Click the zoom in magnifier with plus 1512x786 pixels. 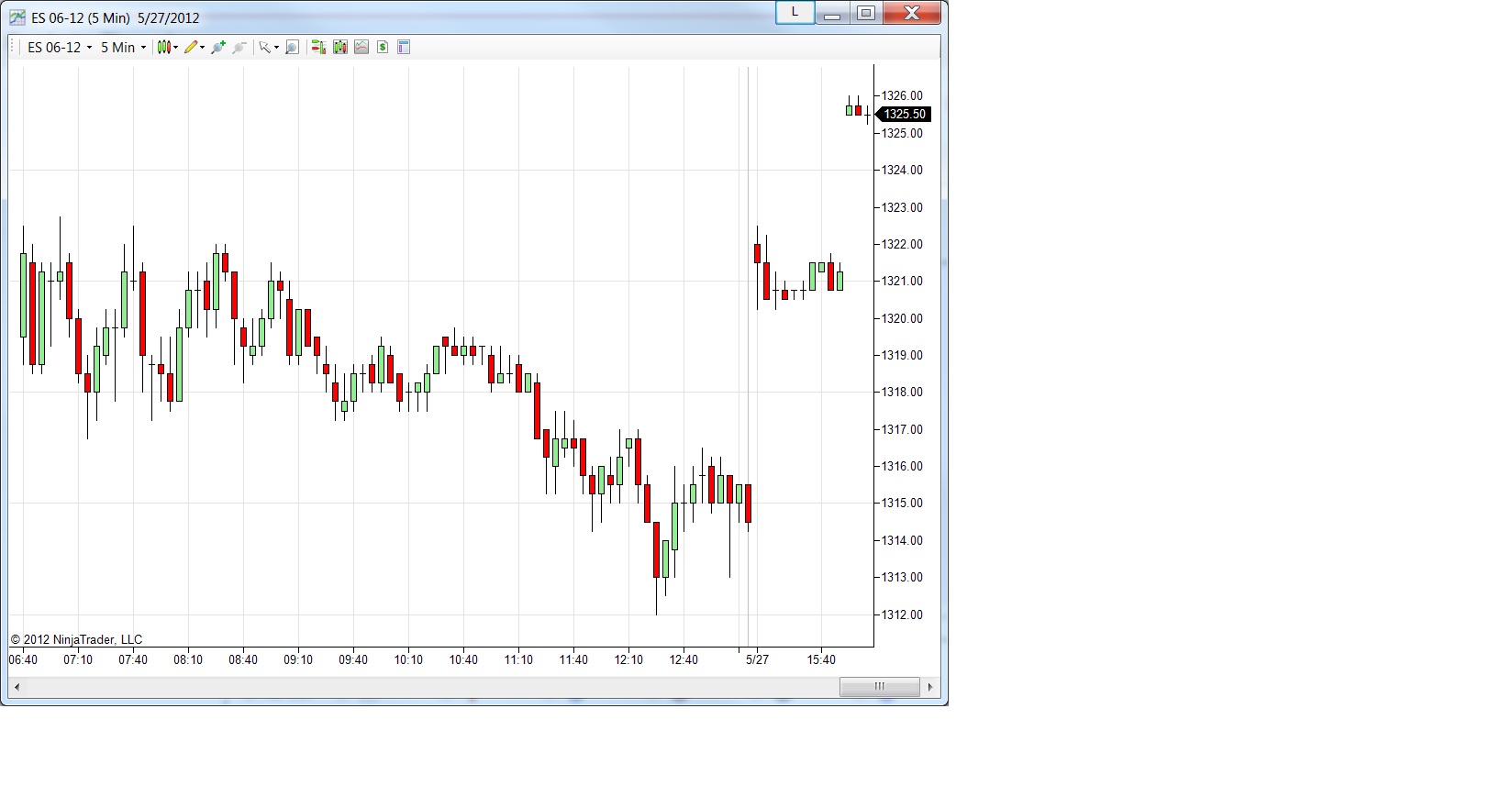click(x=218, y=48)
